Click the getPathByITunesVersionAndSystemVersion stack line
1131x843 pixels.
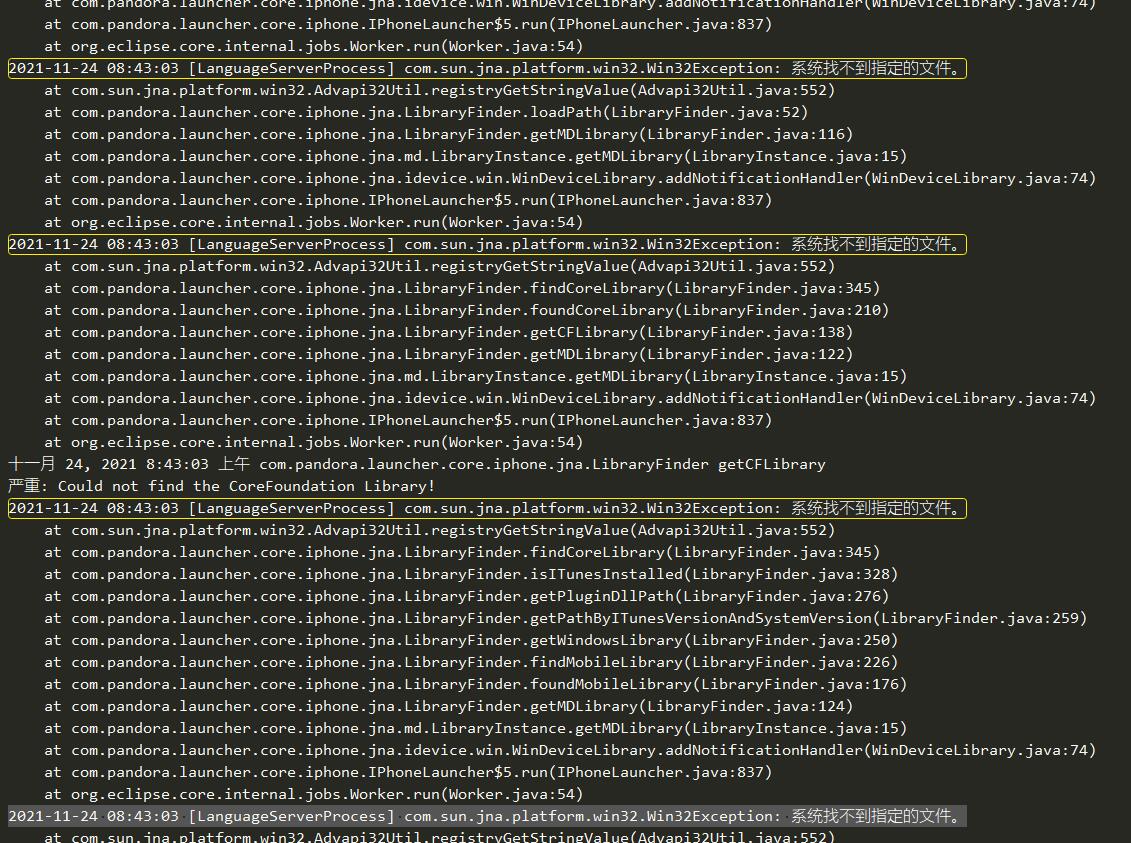point(565,618)
